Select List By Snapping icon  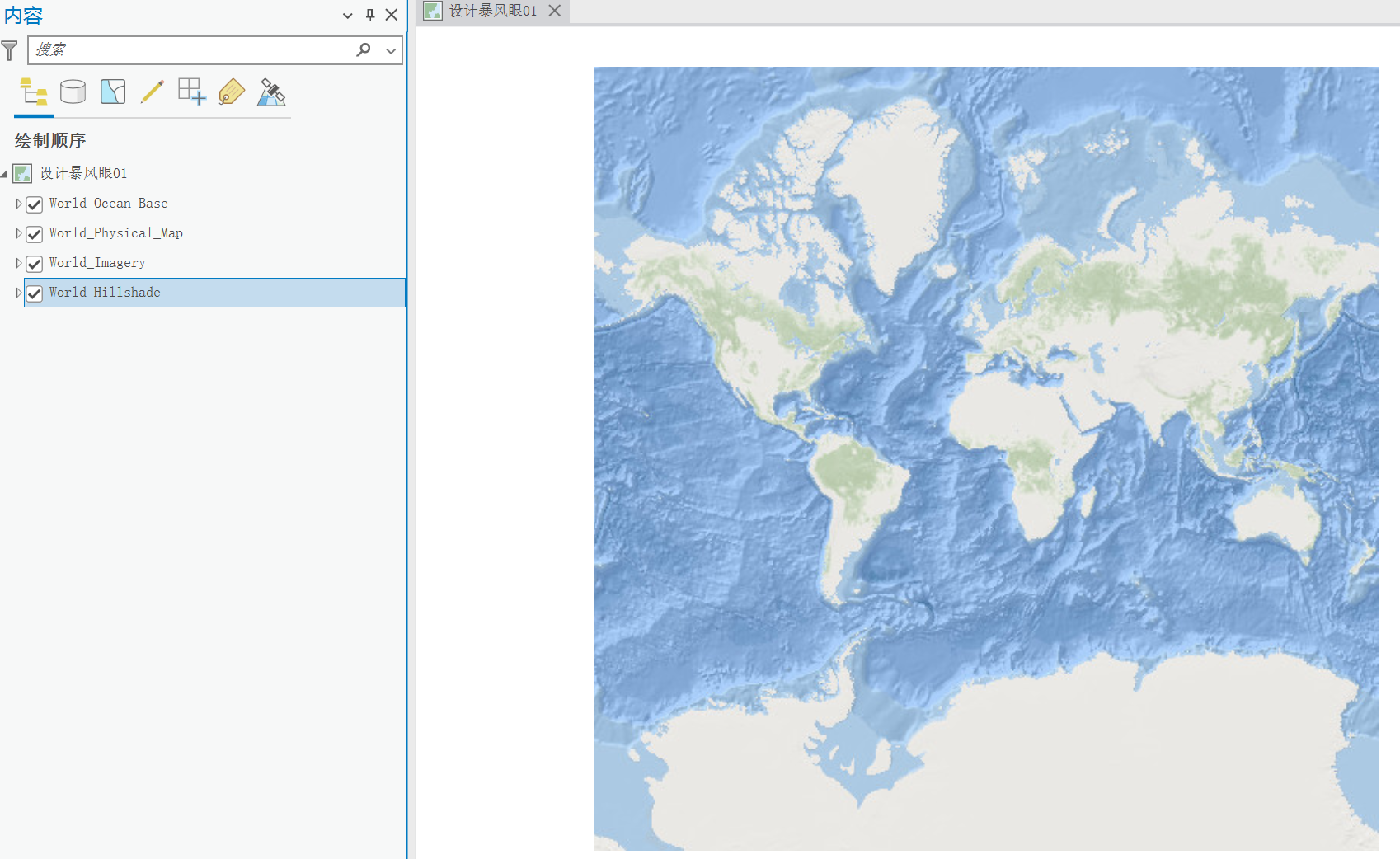[192, 92]
